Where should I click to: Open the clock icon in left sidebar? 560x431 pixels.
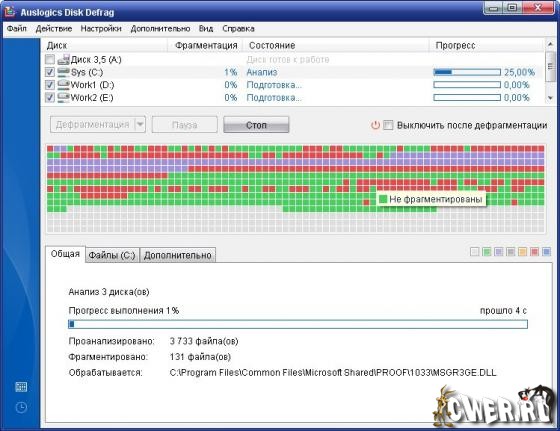[21, 407]
